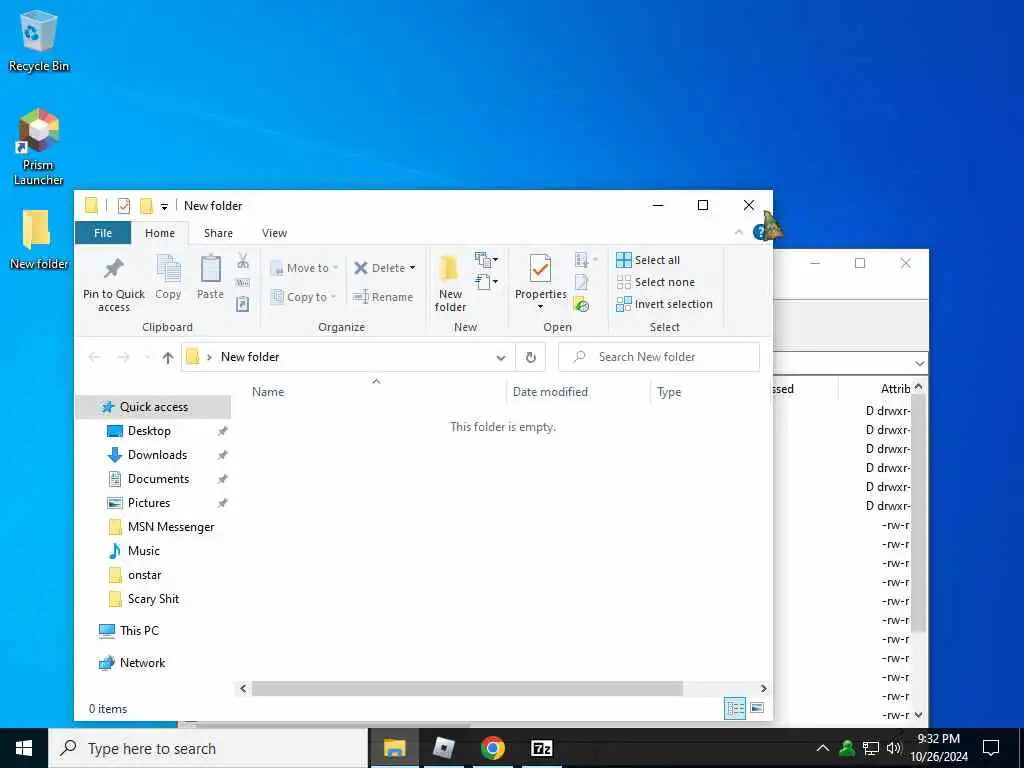
Task: Open the volume speaker tray icon
Action: tap(894, 748)
